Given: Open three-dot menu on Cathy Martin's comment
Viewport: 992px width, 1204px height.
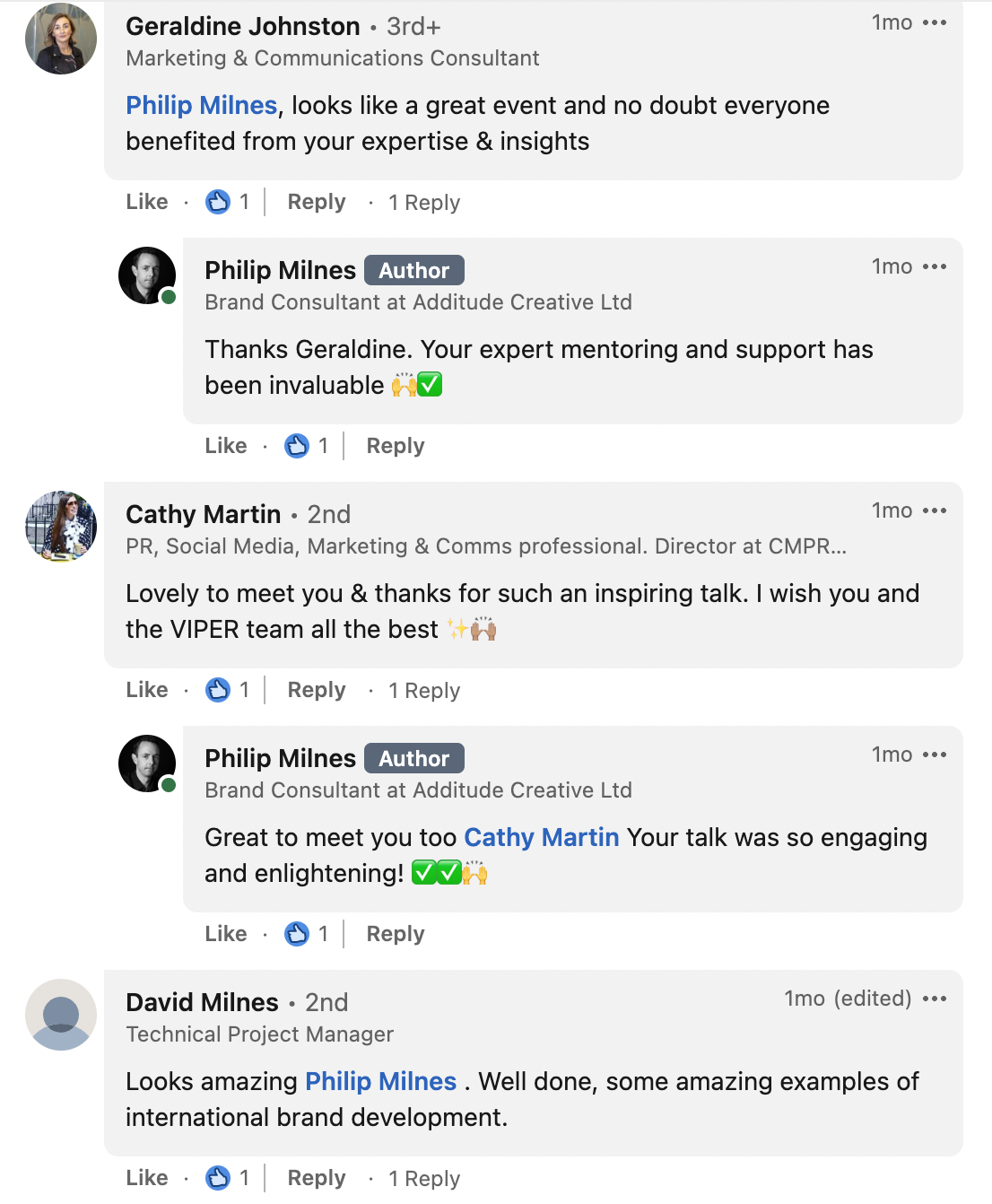Looking at the screenshot, I should [934, 511].
